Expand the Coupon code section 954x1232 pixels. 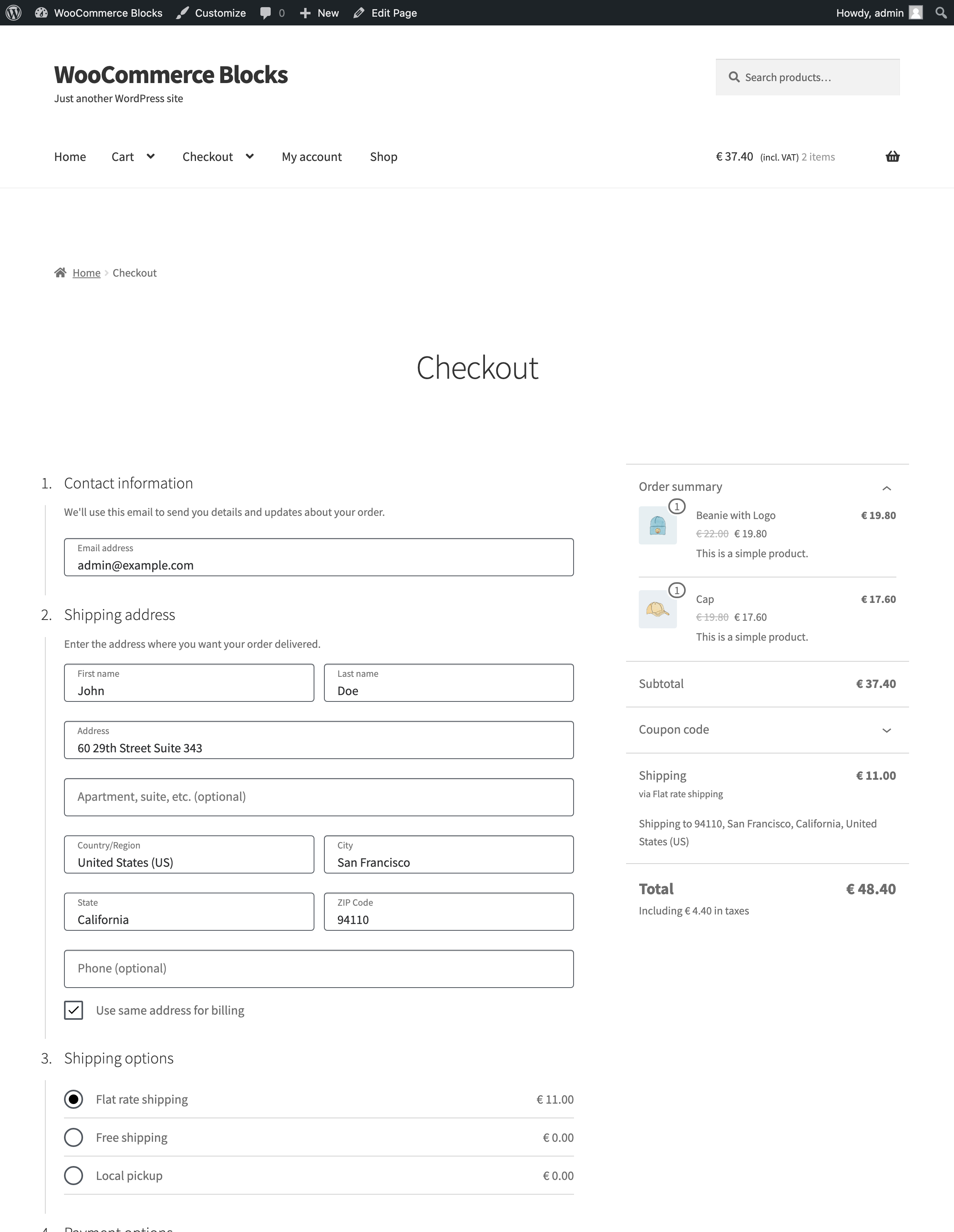tap(886, 730)
